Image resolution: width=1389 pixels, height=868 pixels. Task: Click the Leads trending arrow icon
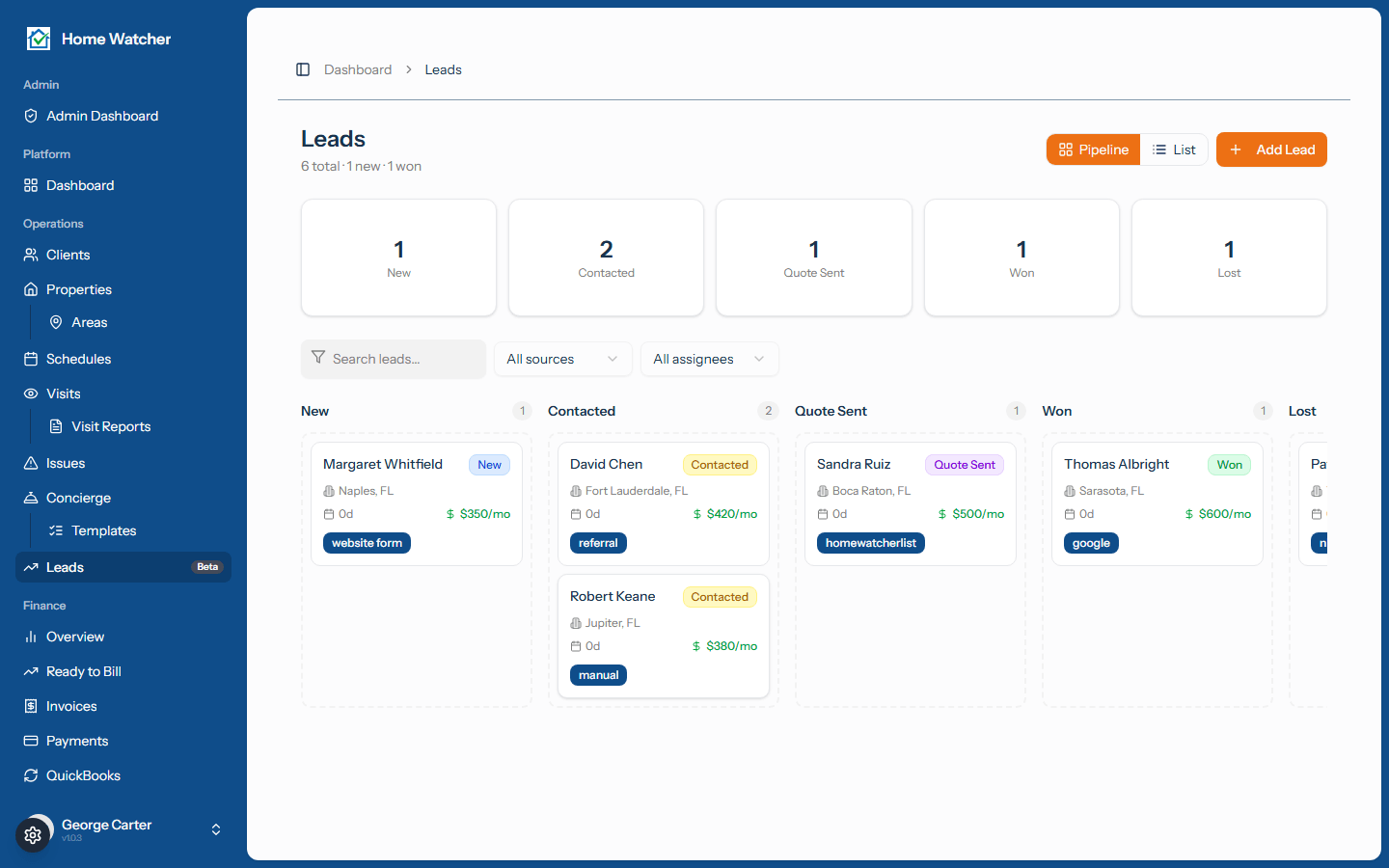click(x=31, y=567)
